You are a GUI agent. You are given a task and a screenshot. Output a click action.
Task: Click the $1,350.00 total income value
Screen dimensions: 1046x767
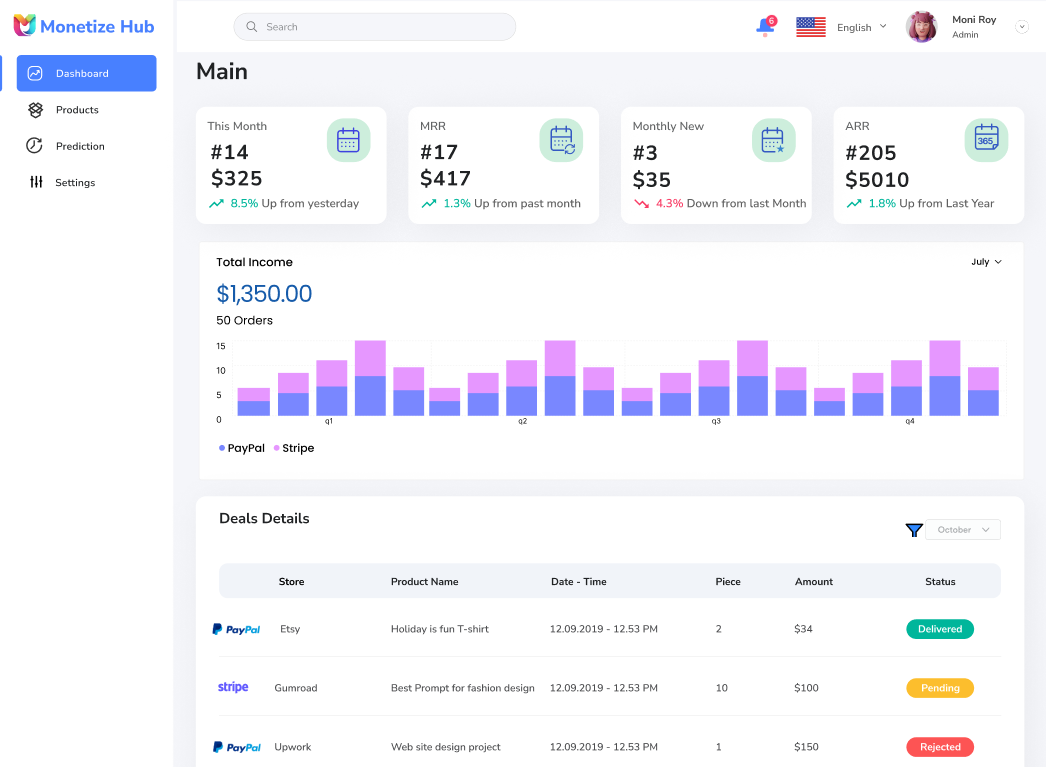264,293
